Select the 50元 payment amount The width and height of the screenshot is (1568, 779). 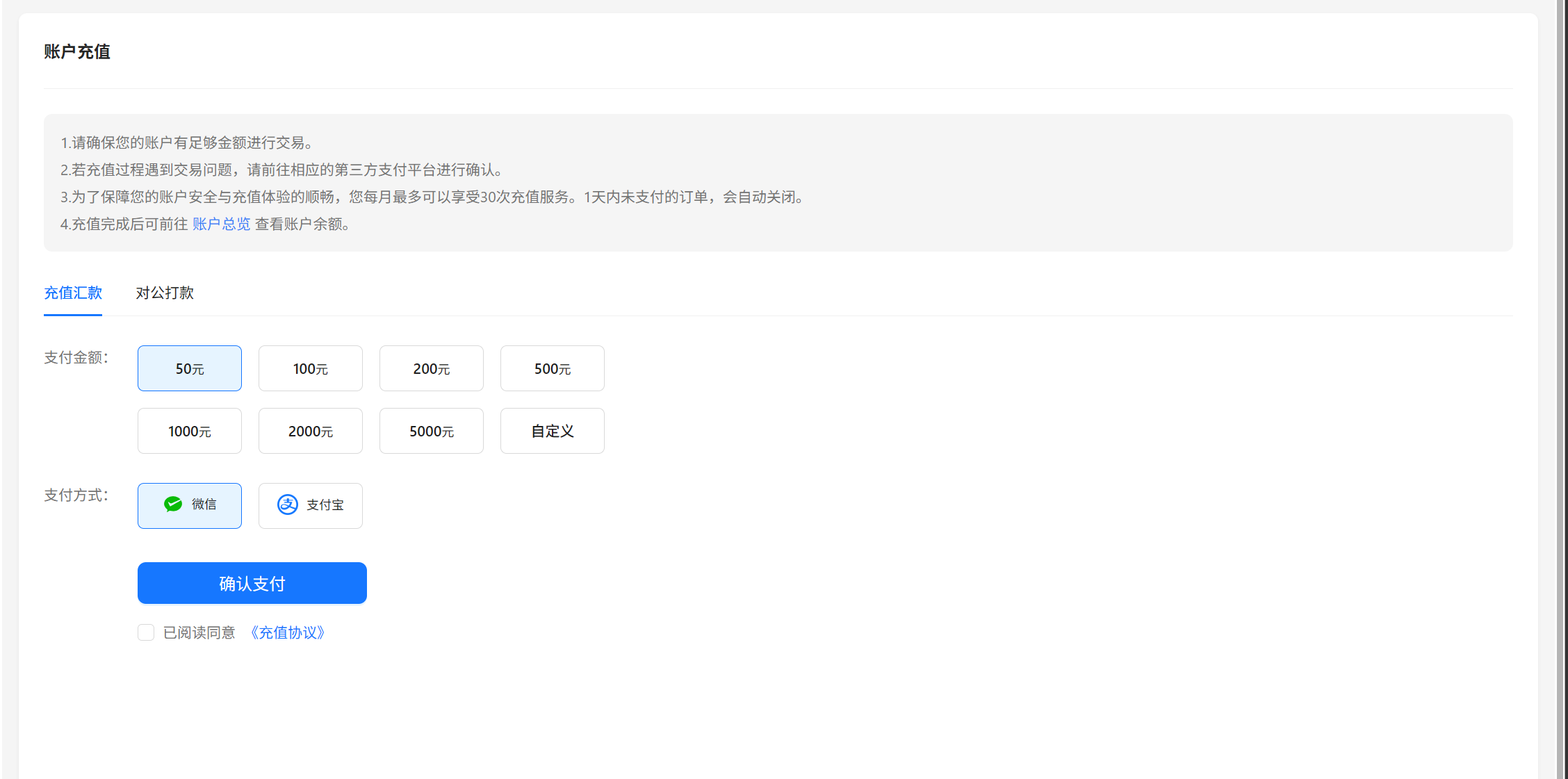point(190,368)
